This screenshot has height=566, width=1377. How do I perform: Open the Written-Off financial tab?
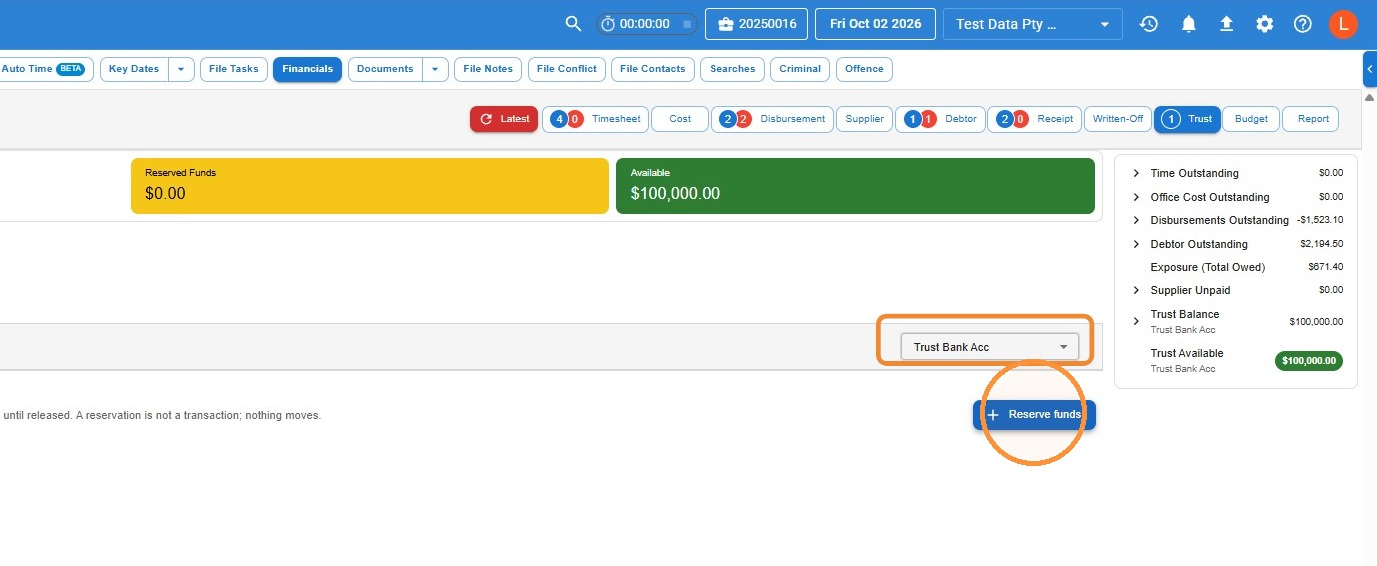point(1117,119)
